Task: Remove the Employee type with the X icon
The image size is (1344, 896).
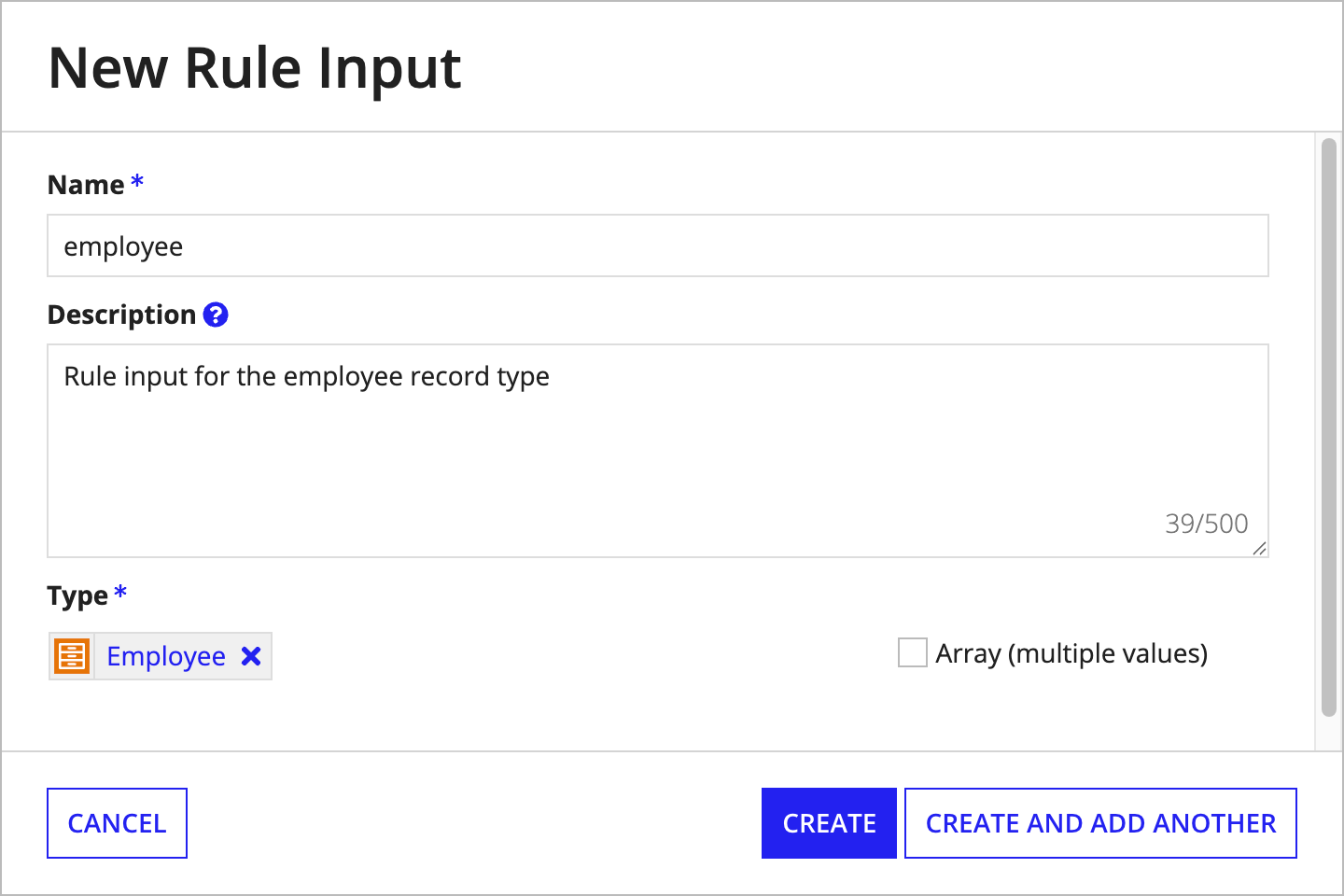Action: pos(251,656)
